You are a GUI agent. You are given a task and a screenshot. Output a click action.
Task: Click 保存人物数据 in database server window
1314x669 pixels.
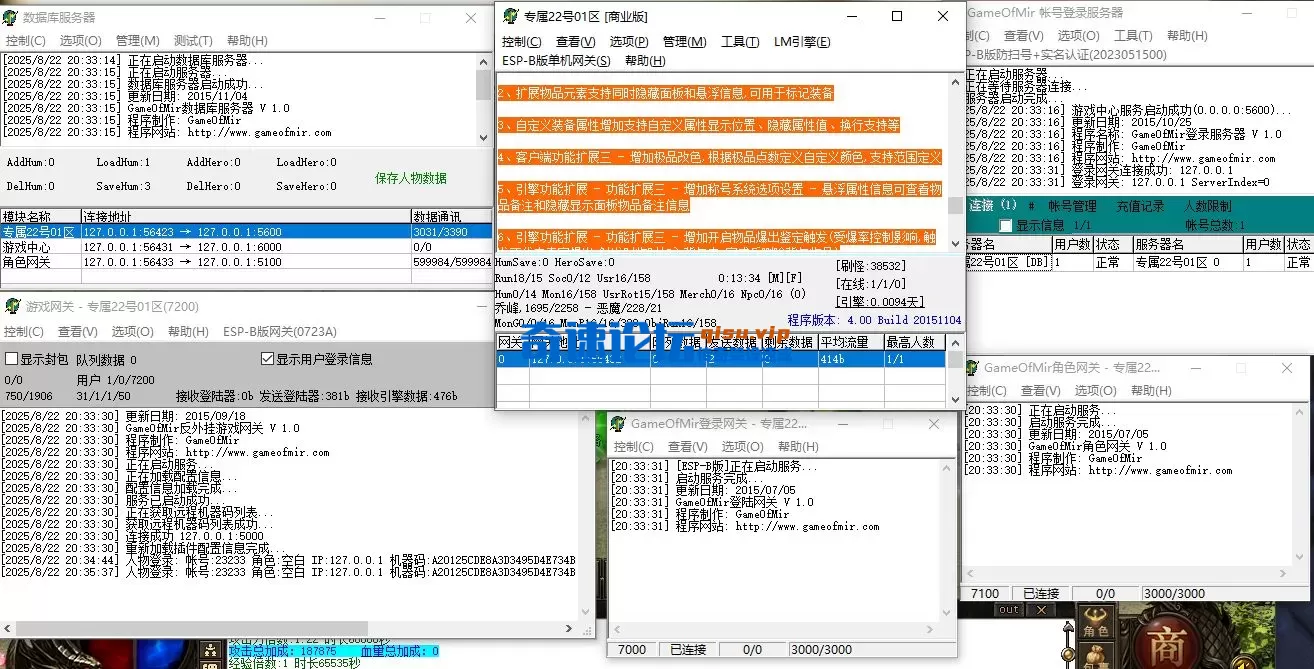411,178
